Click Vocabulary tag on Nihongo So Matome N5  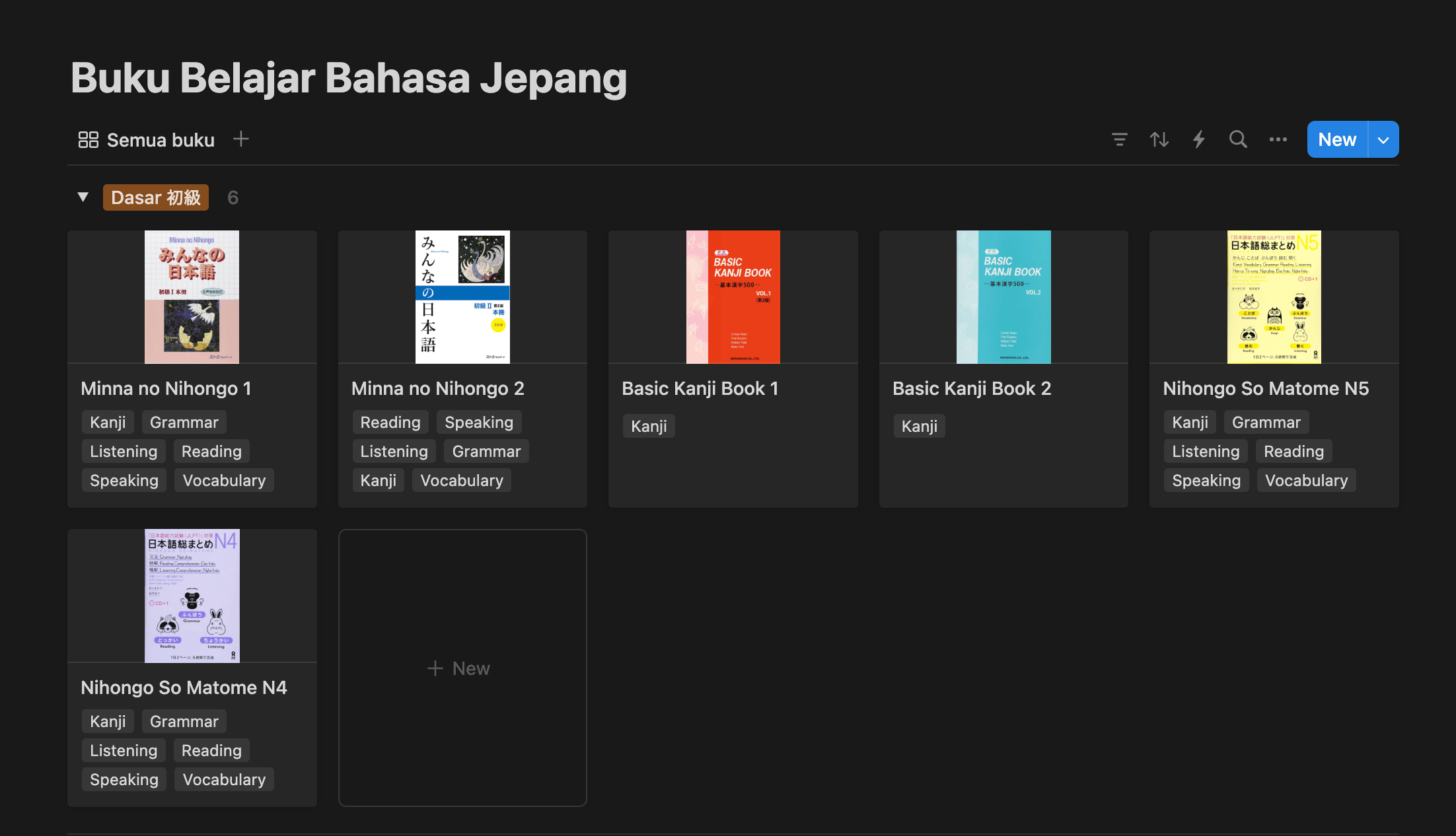1306,480
